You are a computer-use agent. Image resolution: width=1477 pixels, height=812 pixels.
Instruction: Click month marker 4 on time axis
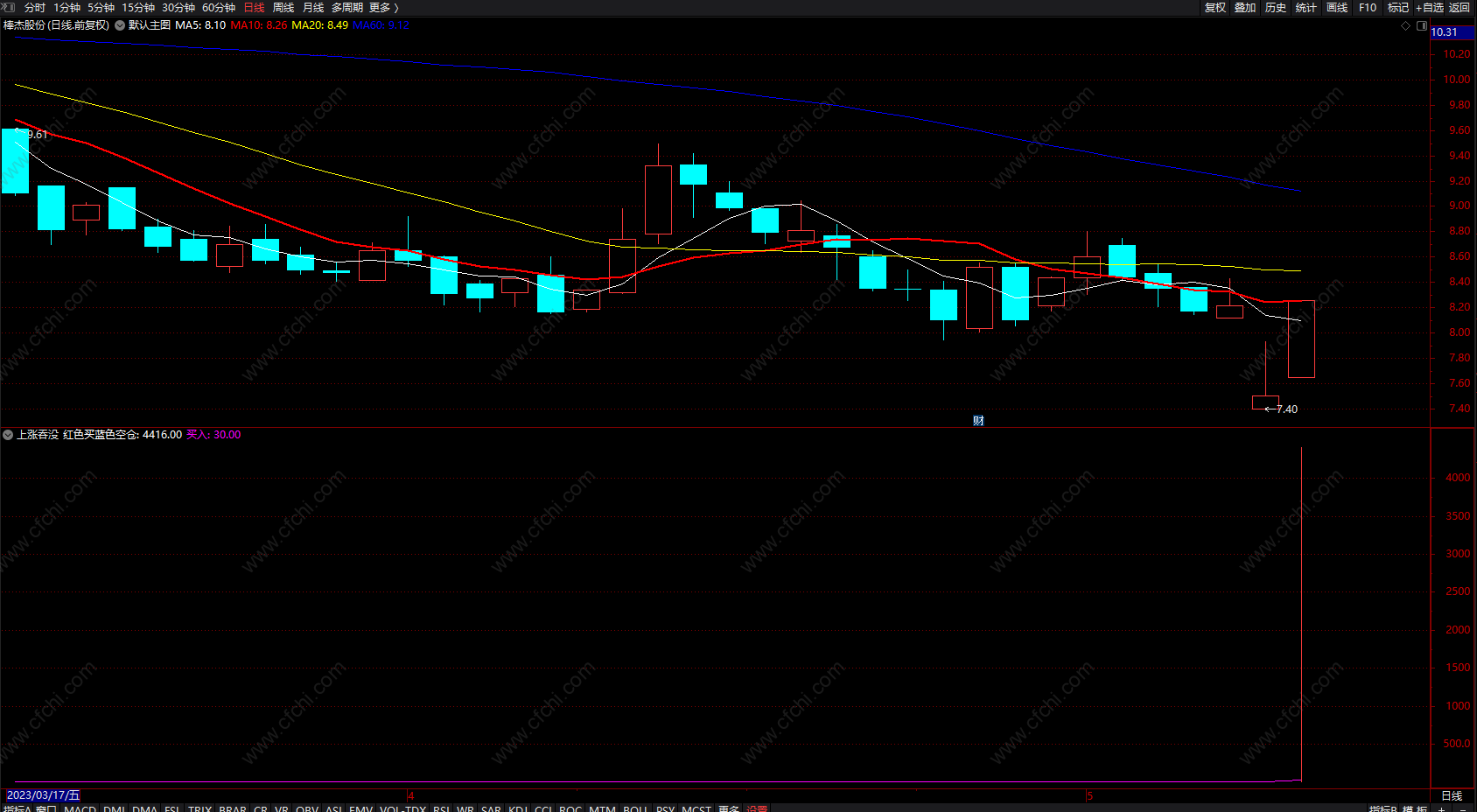click(410, 795)
